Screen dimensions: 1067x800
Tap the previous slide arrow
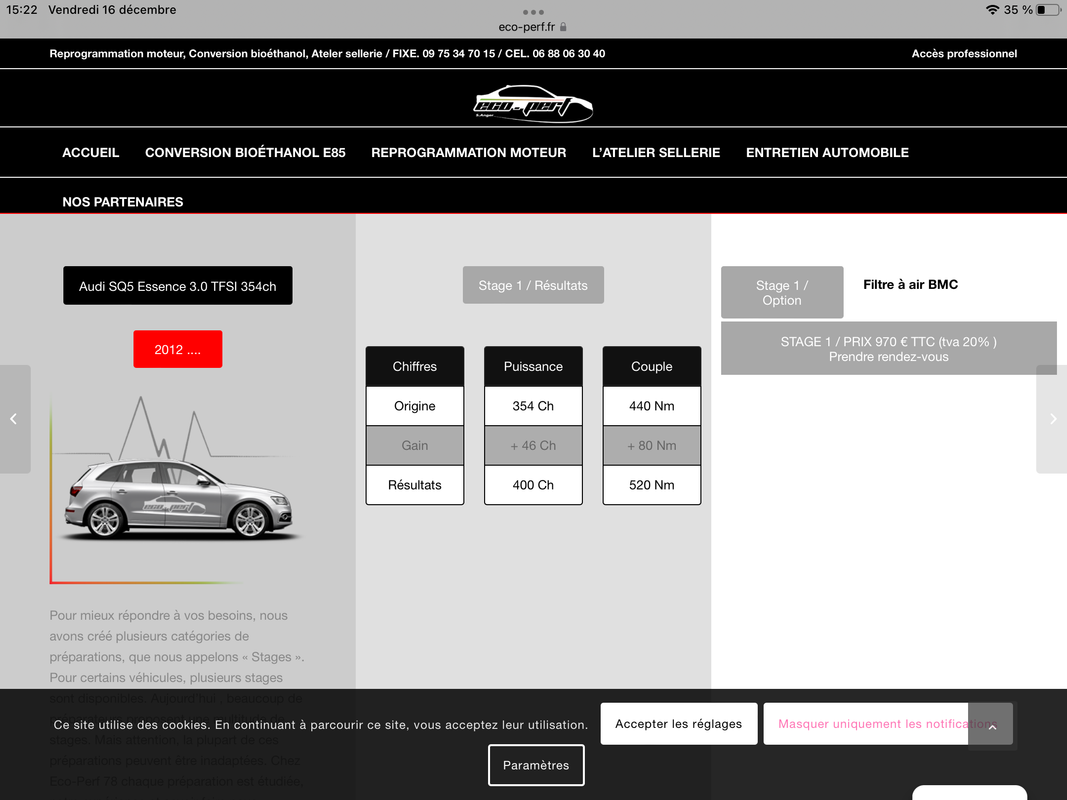(14, 419)
